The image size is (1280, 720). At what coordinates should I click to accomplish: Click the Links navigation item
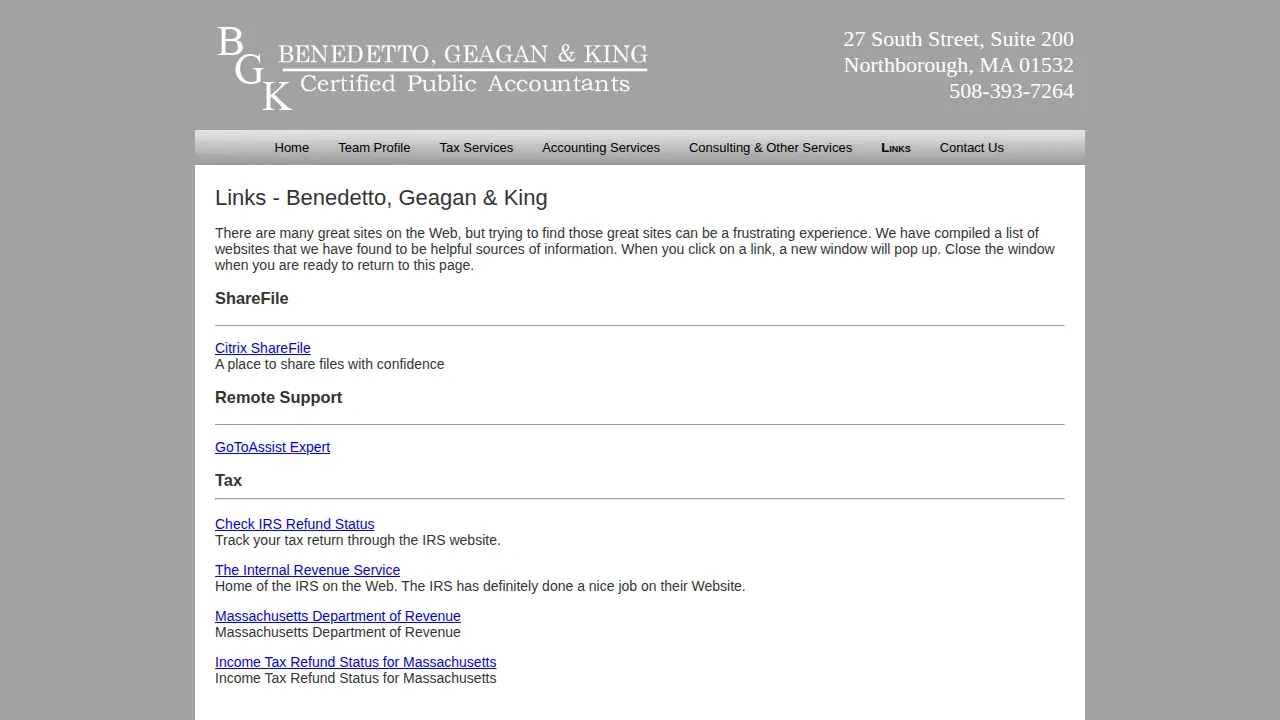pos(896,148)
